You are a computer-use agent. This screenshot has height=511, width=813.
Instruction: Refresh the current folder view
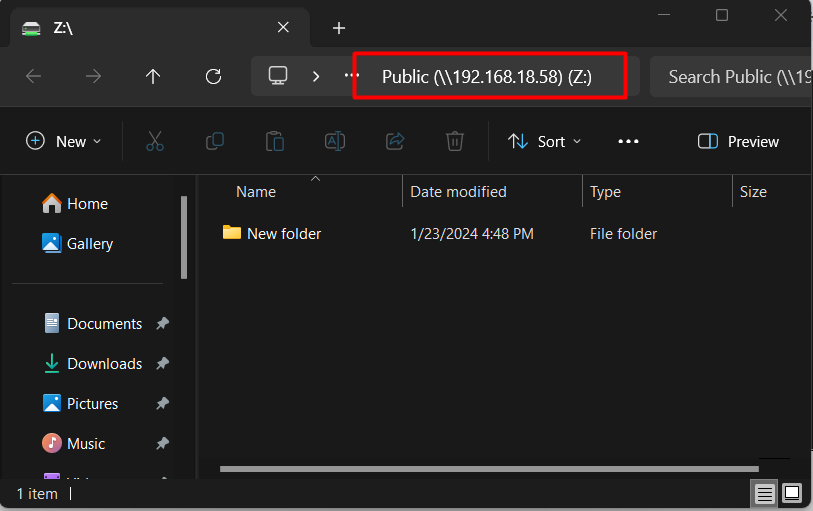tap(212, 76)
